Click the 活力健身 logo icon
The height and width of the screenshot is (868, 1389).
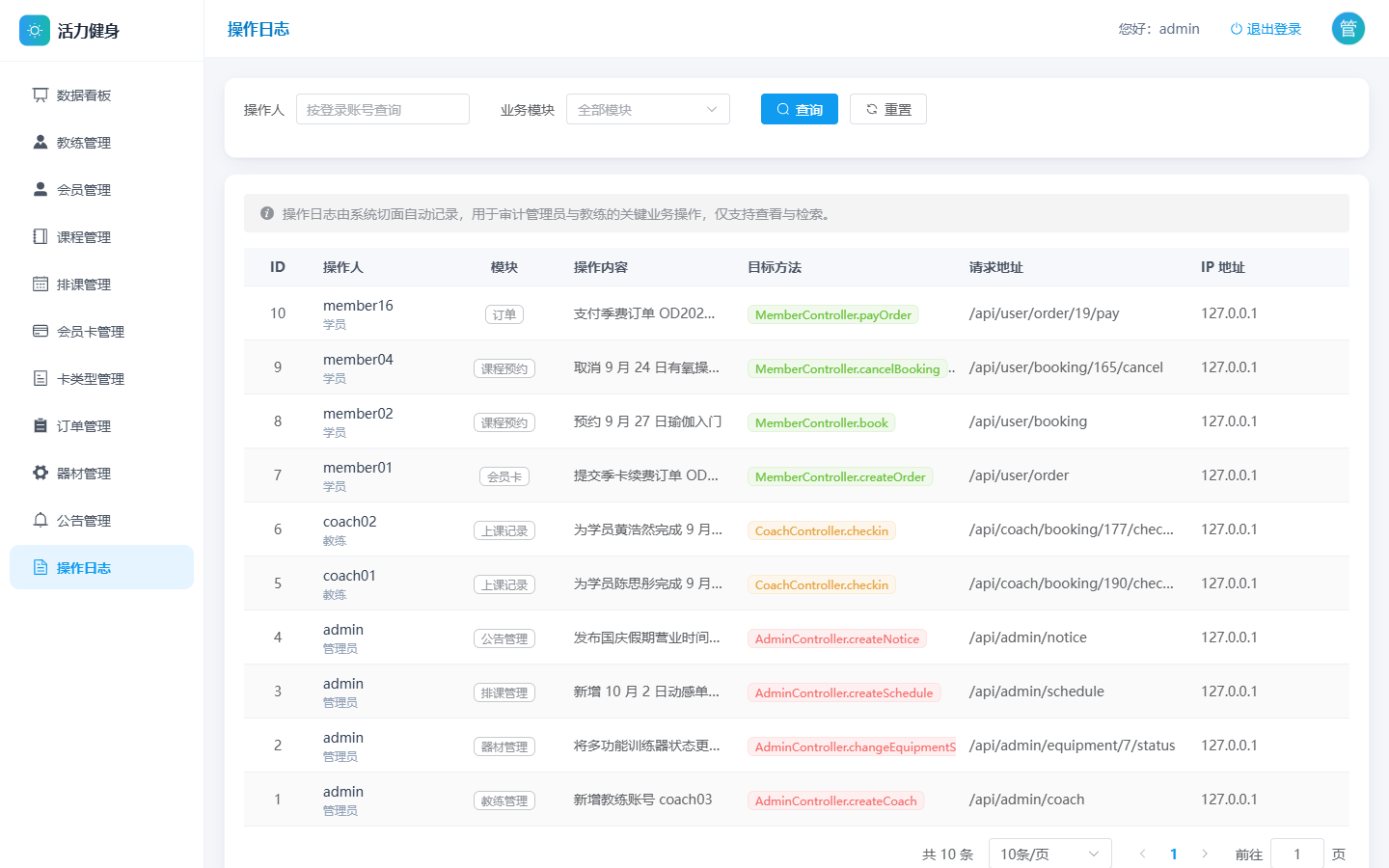[35, 31]
